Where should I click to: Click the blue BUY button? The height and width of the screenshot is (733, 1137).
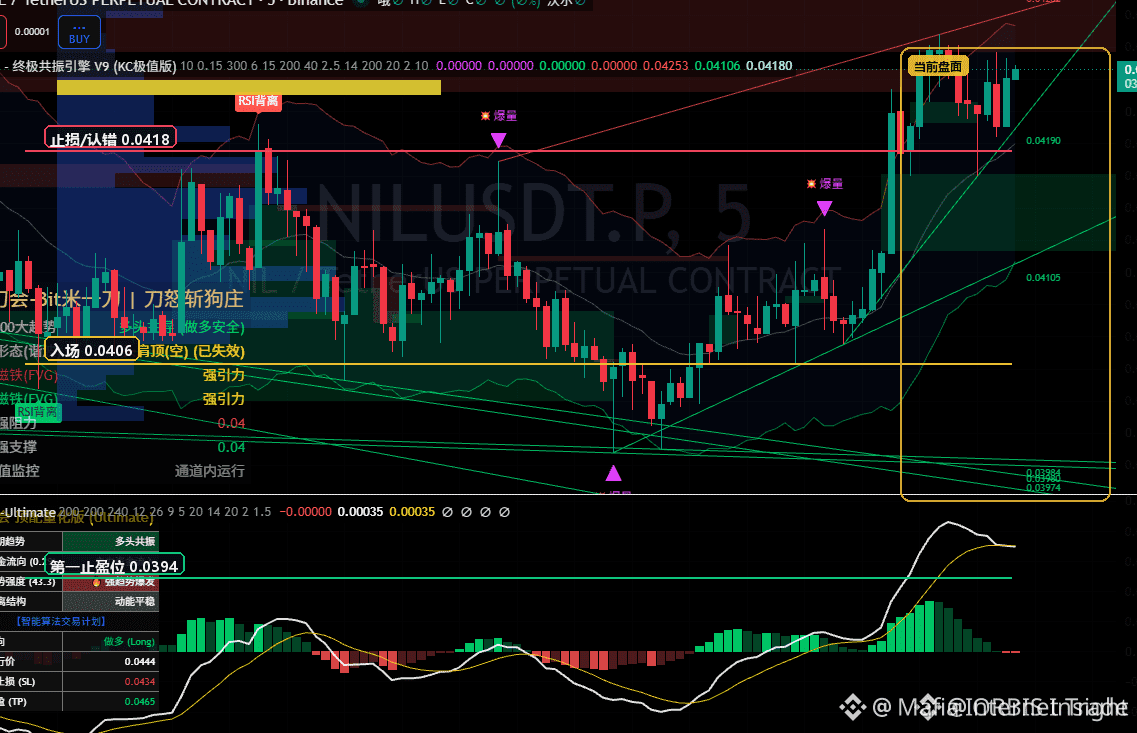pos(79,33)
